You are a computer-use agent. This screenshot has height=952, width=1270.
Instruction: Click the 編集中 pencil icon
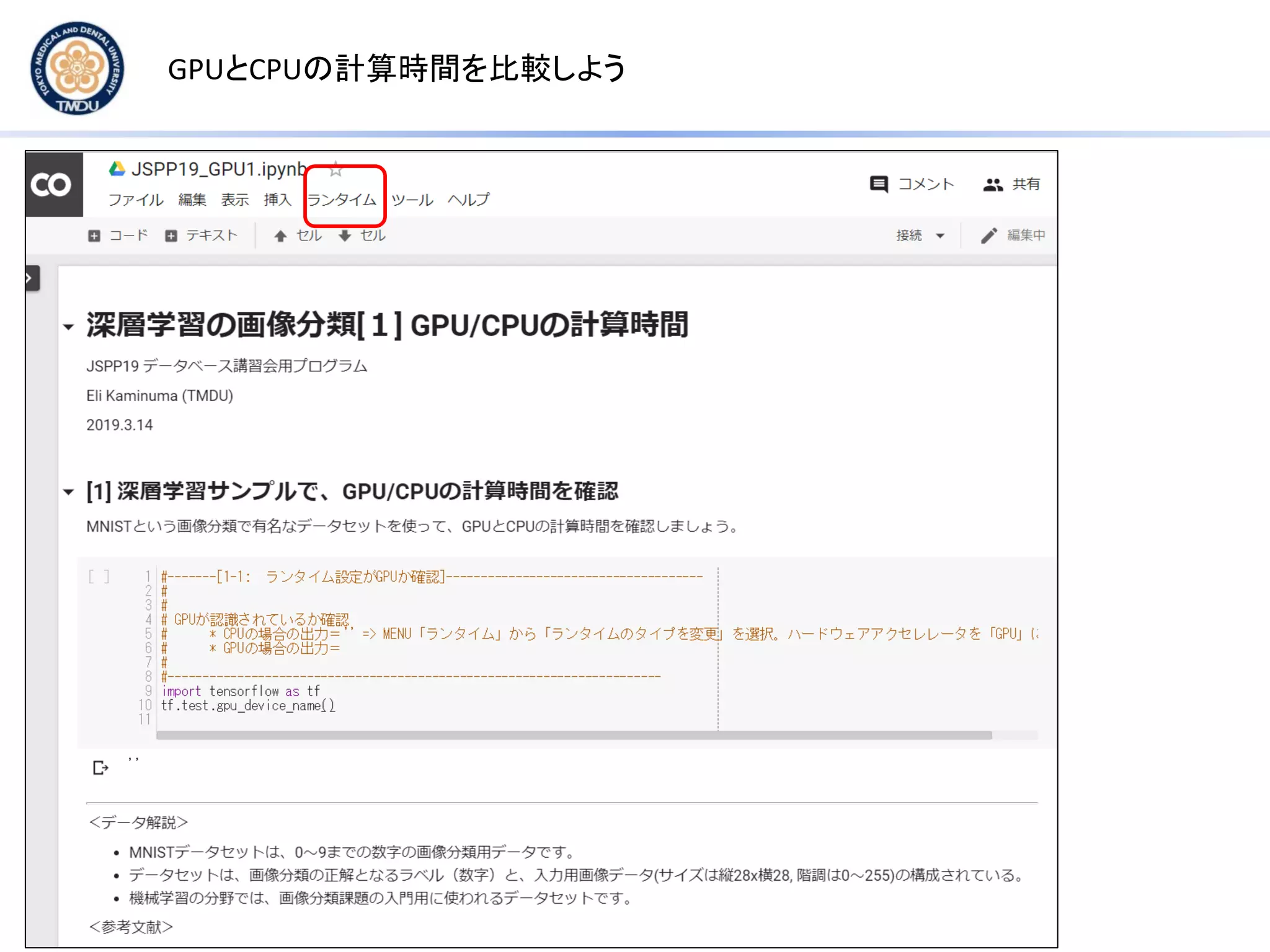(989, 236)
